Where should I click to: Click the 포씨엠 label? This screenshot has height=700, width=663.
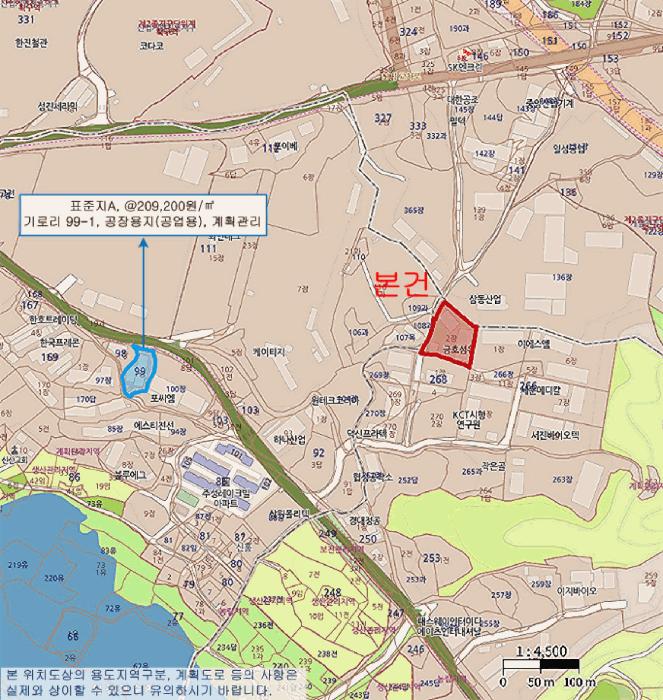click(x=163, y=399)
